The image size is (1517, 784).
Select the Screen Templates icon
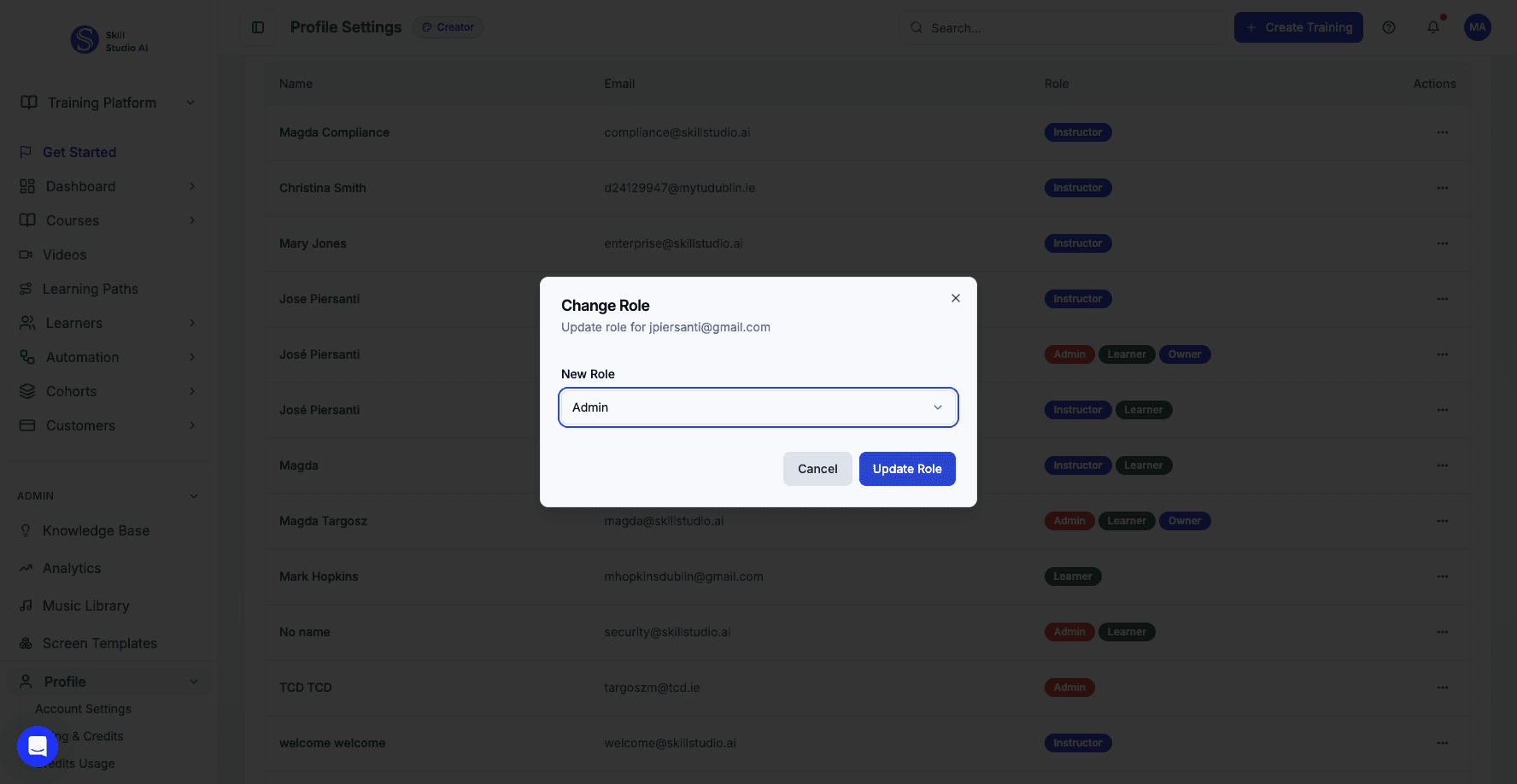point(26,643)
